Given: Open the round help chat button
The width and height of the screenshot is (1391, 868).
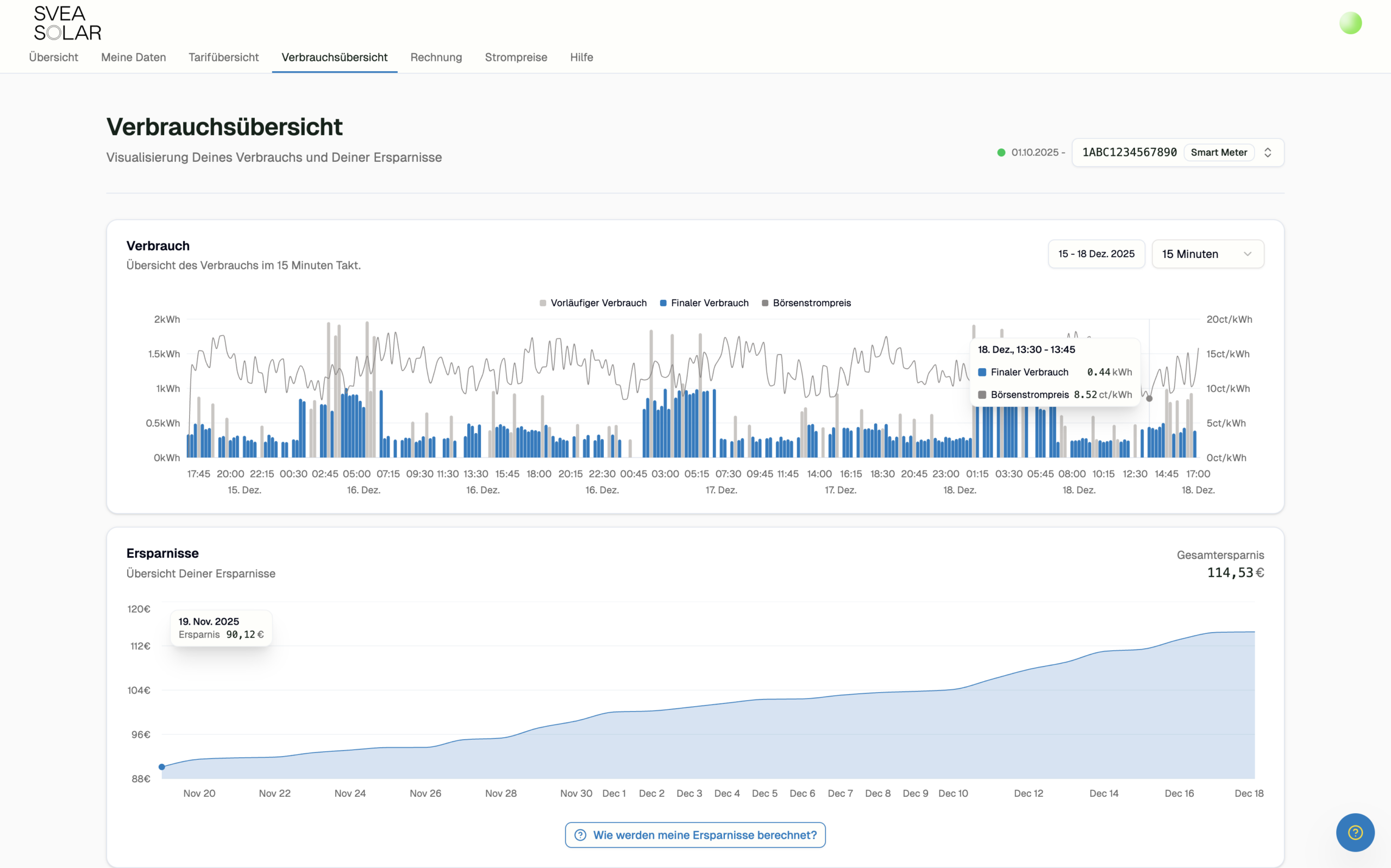Looking at the screenshot, I should click(1354, 832).
